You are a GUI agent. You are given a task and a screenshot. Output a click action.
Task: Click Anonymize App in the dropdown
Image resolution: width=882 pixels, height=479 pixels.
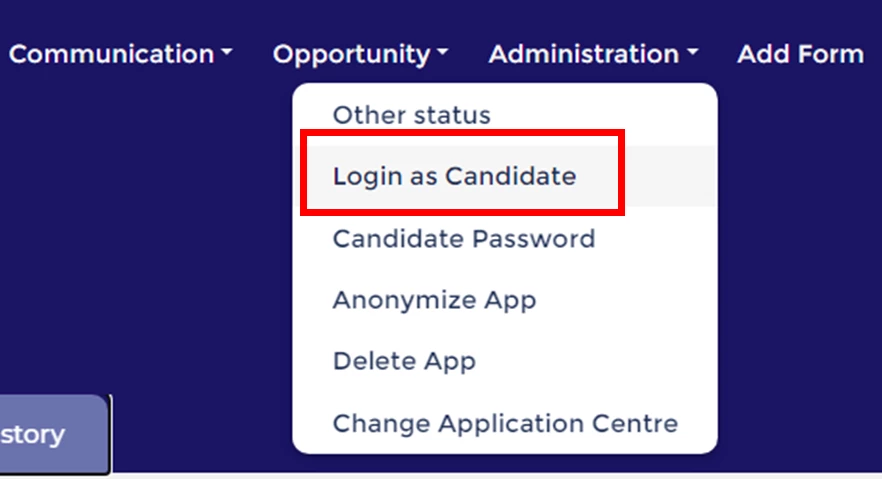[x=434, y=300]
